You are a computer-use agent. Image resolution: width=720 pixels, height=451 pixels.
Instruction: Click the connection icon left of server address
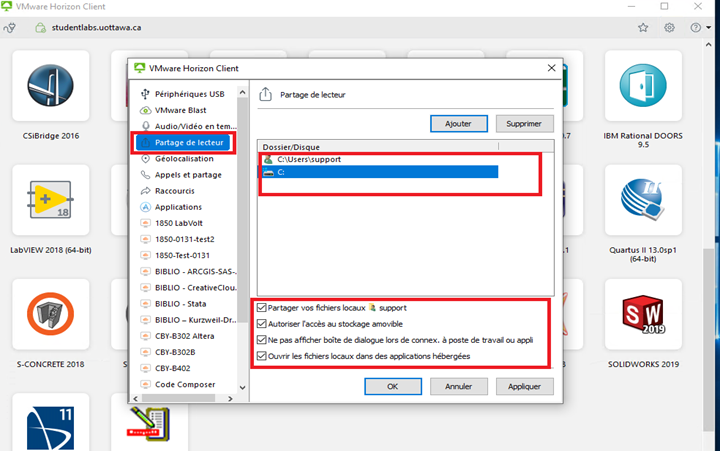pos(10,28)
